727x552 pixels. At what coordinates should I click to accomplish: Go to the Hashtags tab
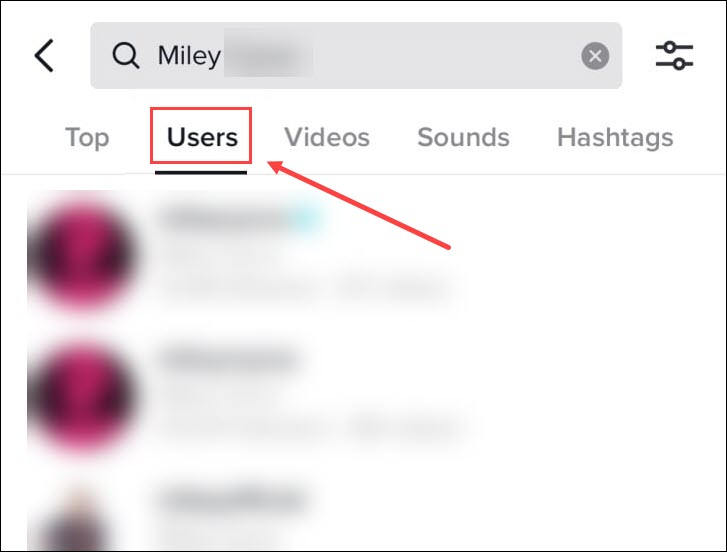click(615, 137)
